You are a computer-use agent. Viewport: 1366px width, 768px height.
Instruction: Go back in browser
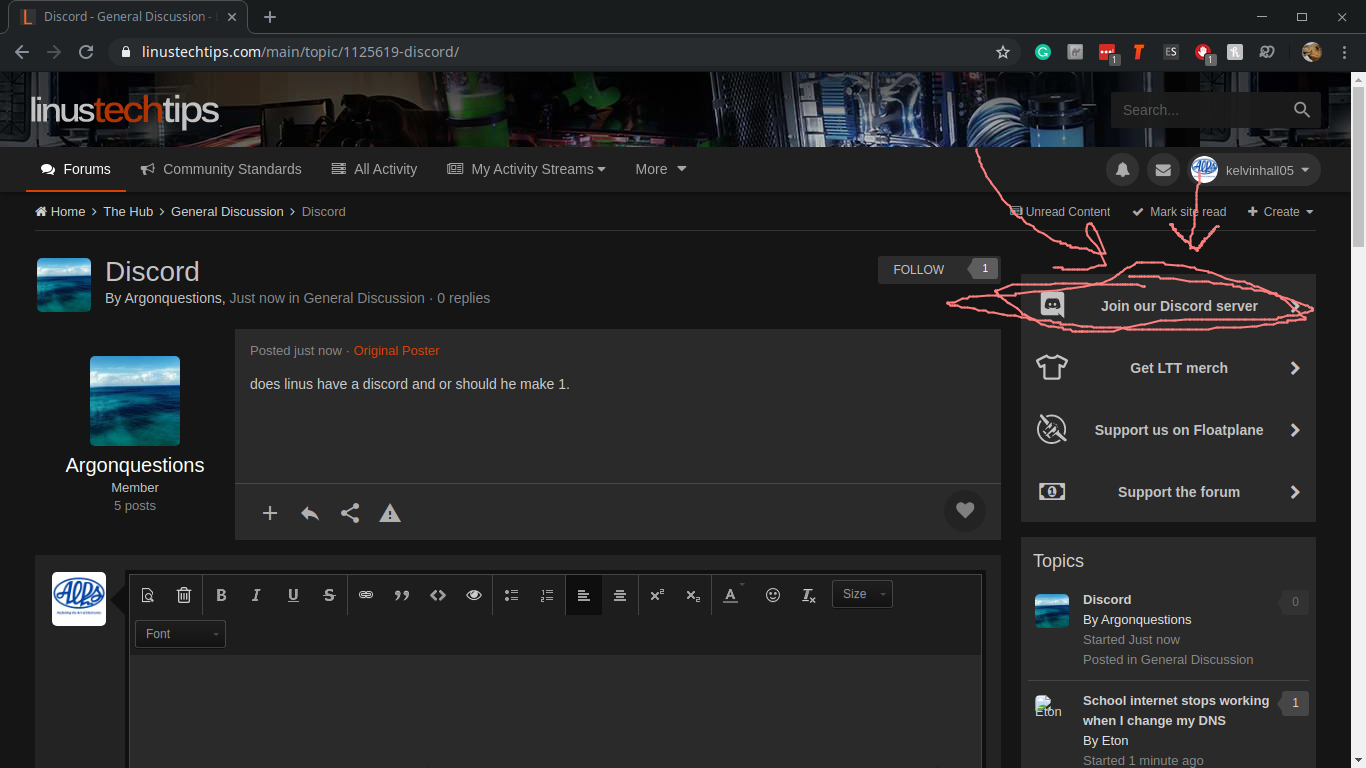(x=22, y=52)
